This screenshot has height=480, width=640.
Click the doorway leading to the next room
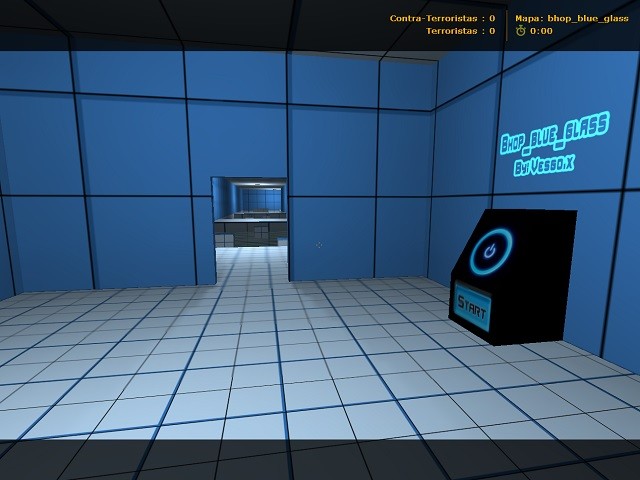(250, 230)
